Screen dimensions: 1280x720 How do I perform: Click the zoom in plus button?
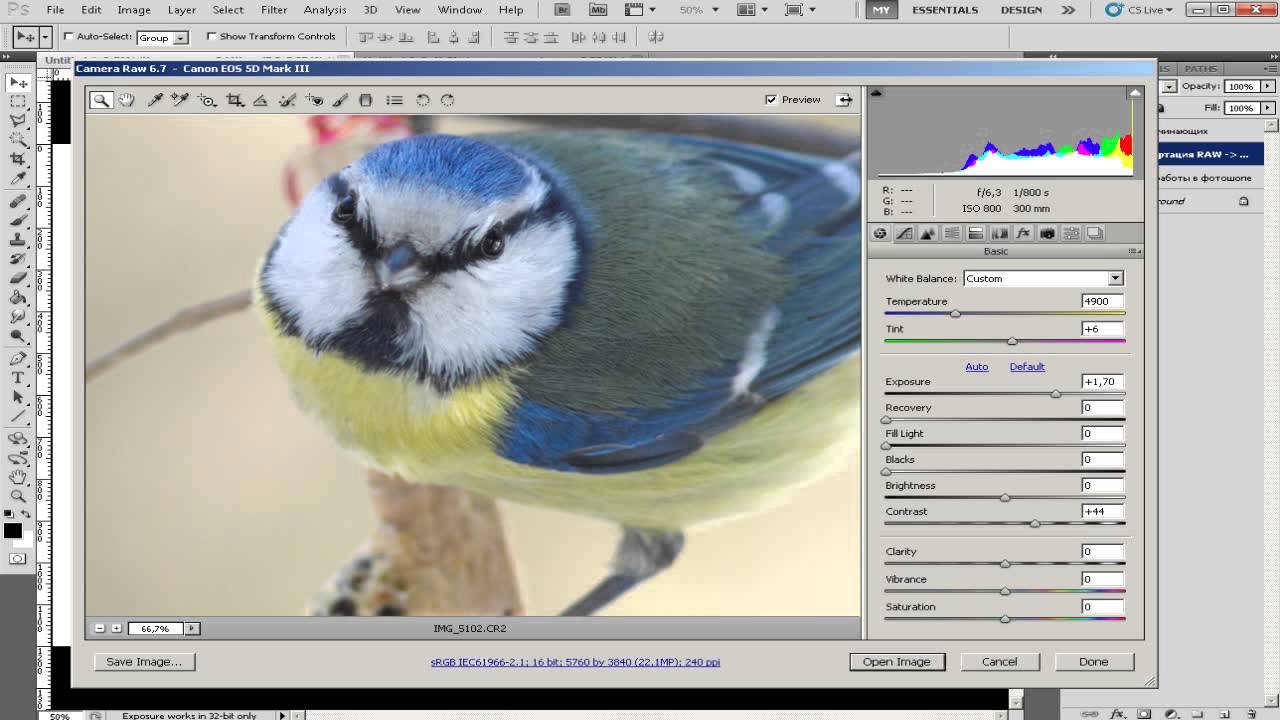[x=117, y=628]
